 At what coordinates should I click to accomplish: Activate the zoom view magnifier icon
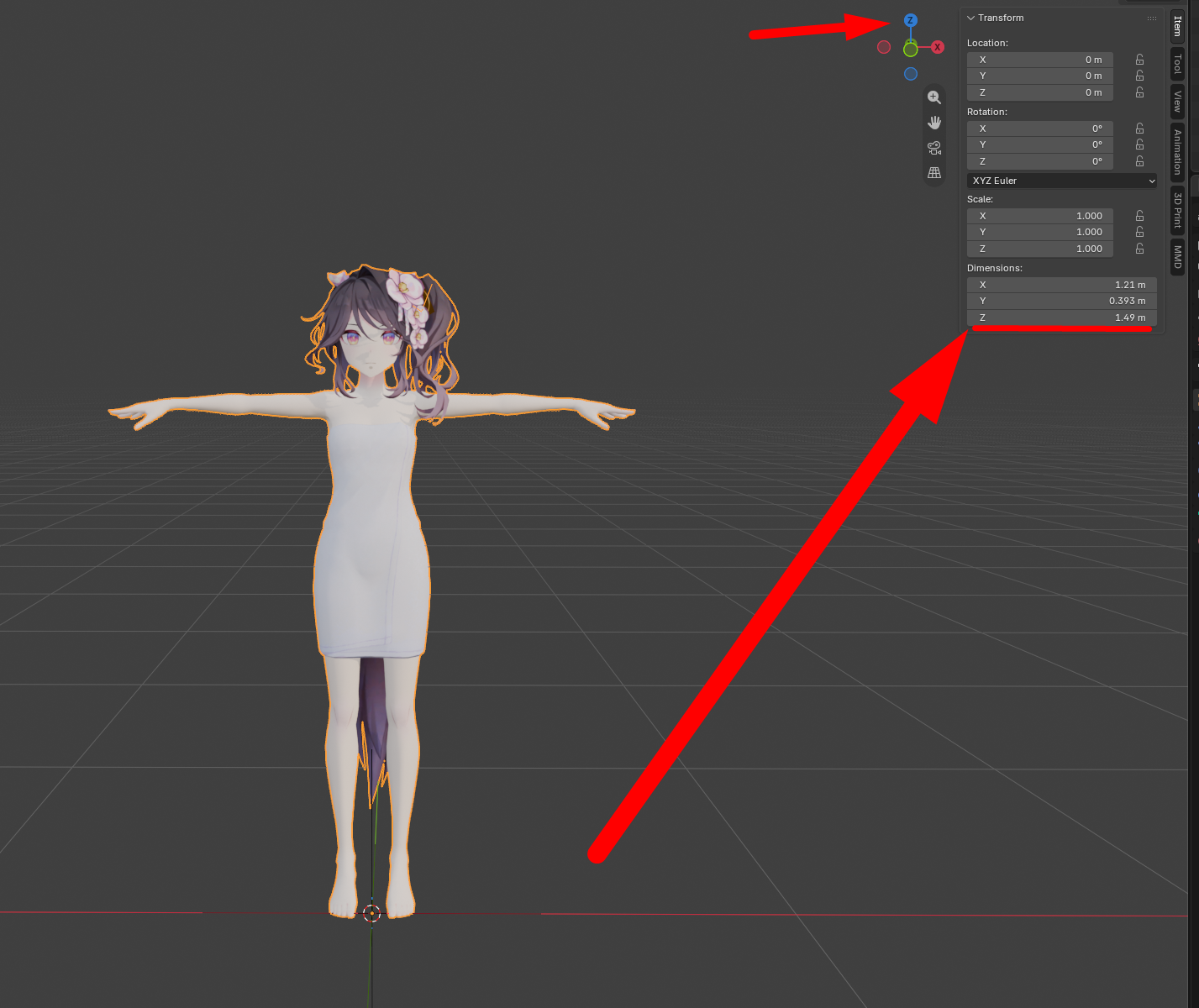[x=933, y=97]
